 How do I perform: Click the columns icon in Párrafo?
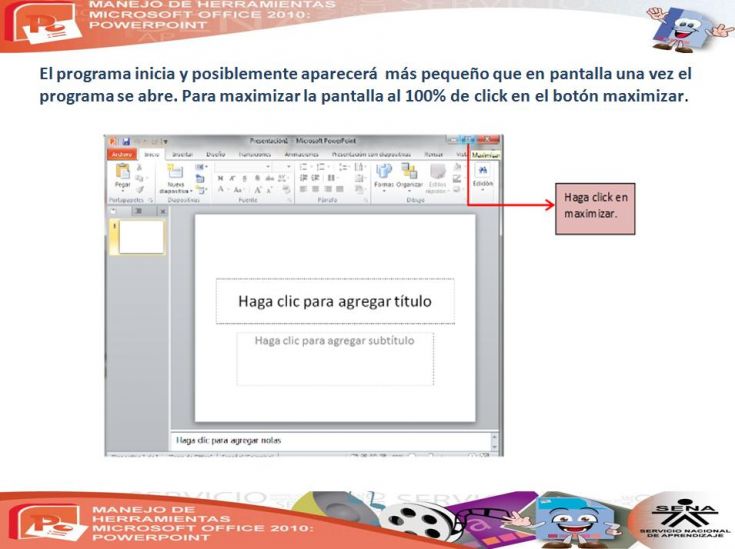(331, 178)
